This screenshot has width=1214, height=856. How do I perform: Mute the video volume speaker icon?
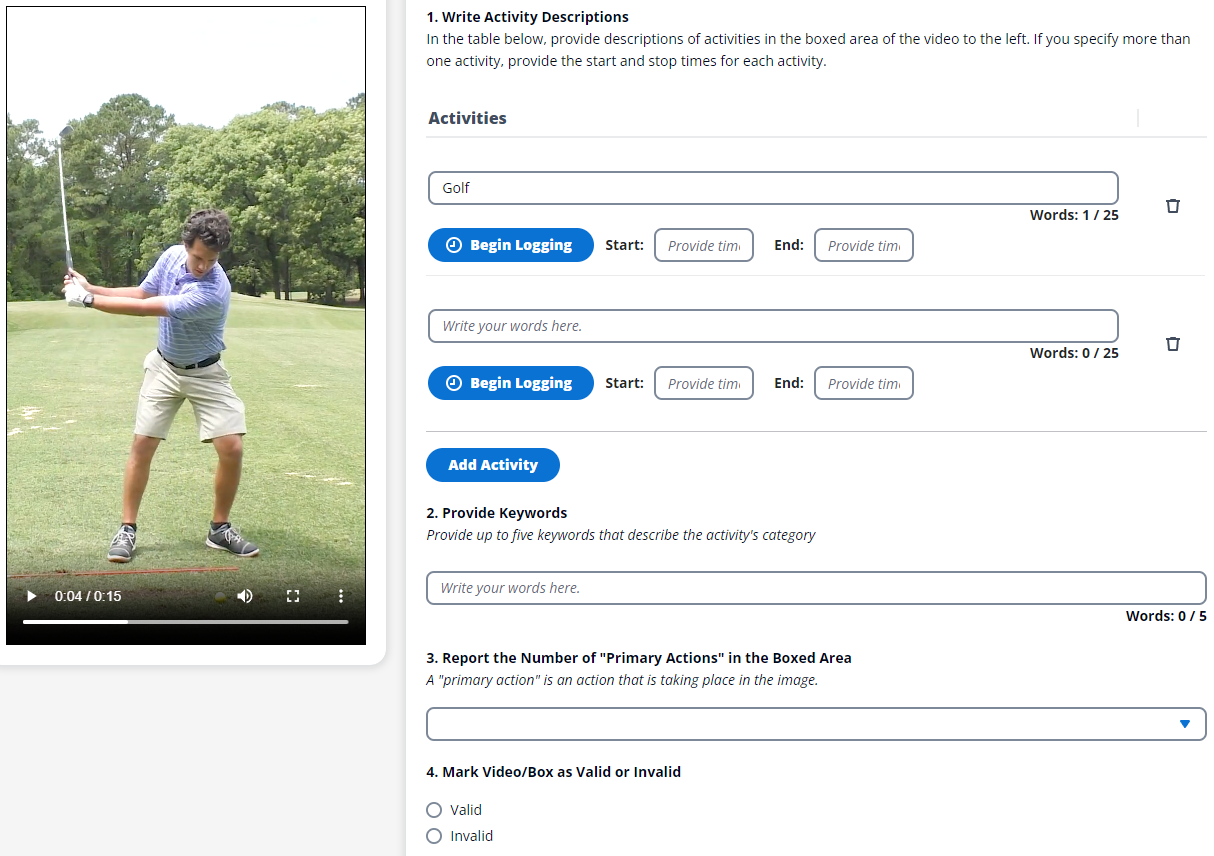tap(245, 596)
